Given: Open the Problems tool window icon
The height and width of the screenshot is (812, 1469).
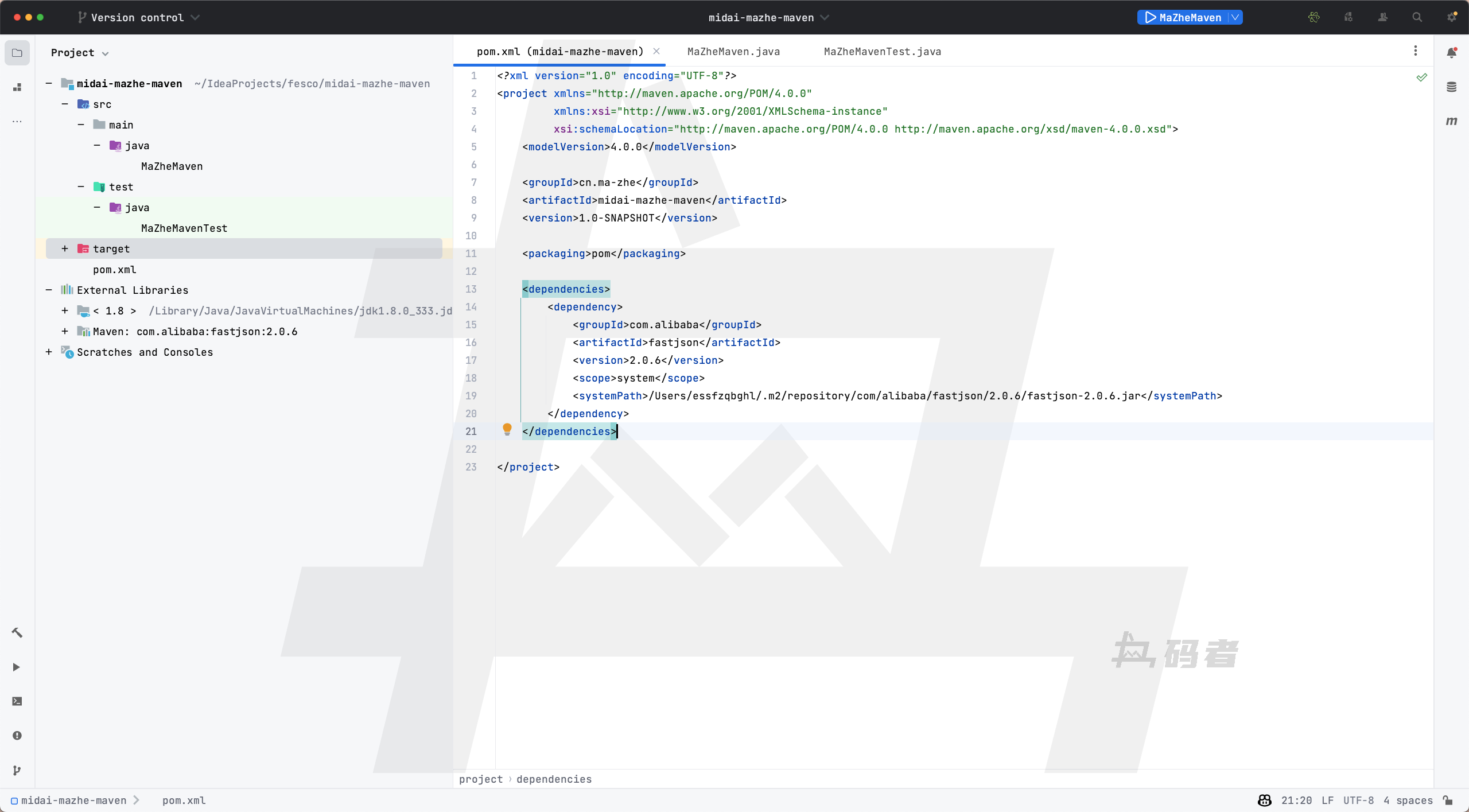Looking at the screenshot, I should (x=17, y=736).
